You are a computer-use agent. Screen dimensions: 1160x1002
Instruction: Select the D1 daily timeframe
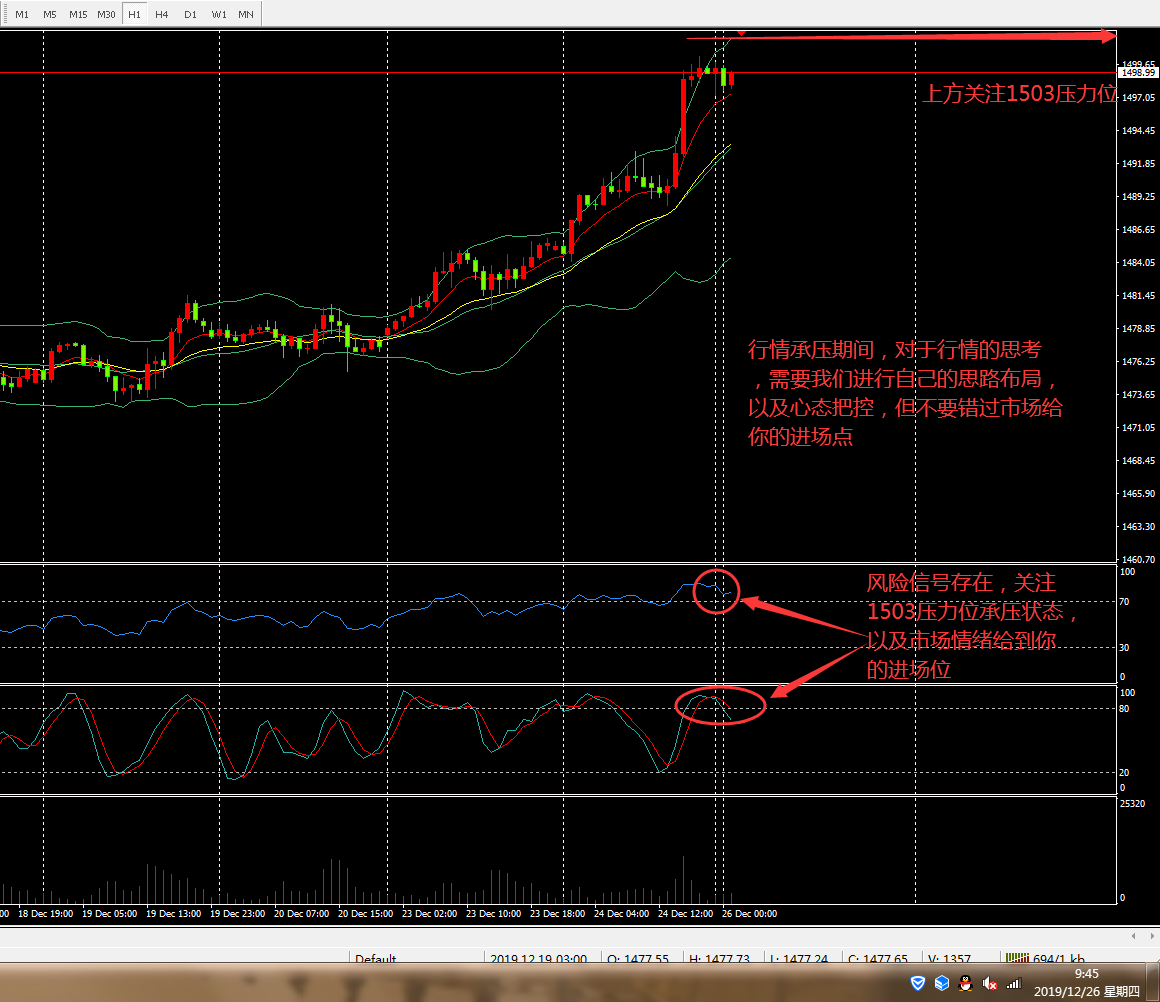(190, 14)
